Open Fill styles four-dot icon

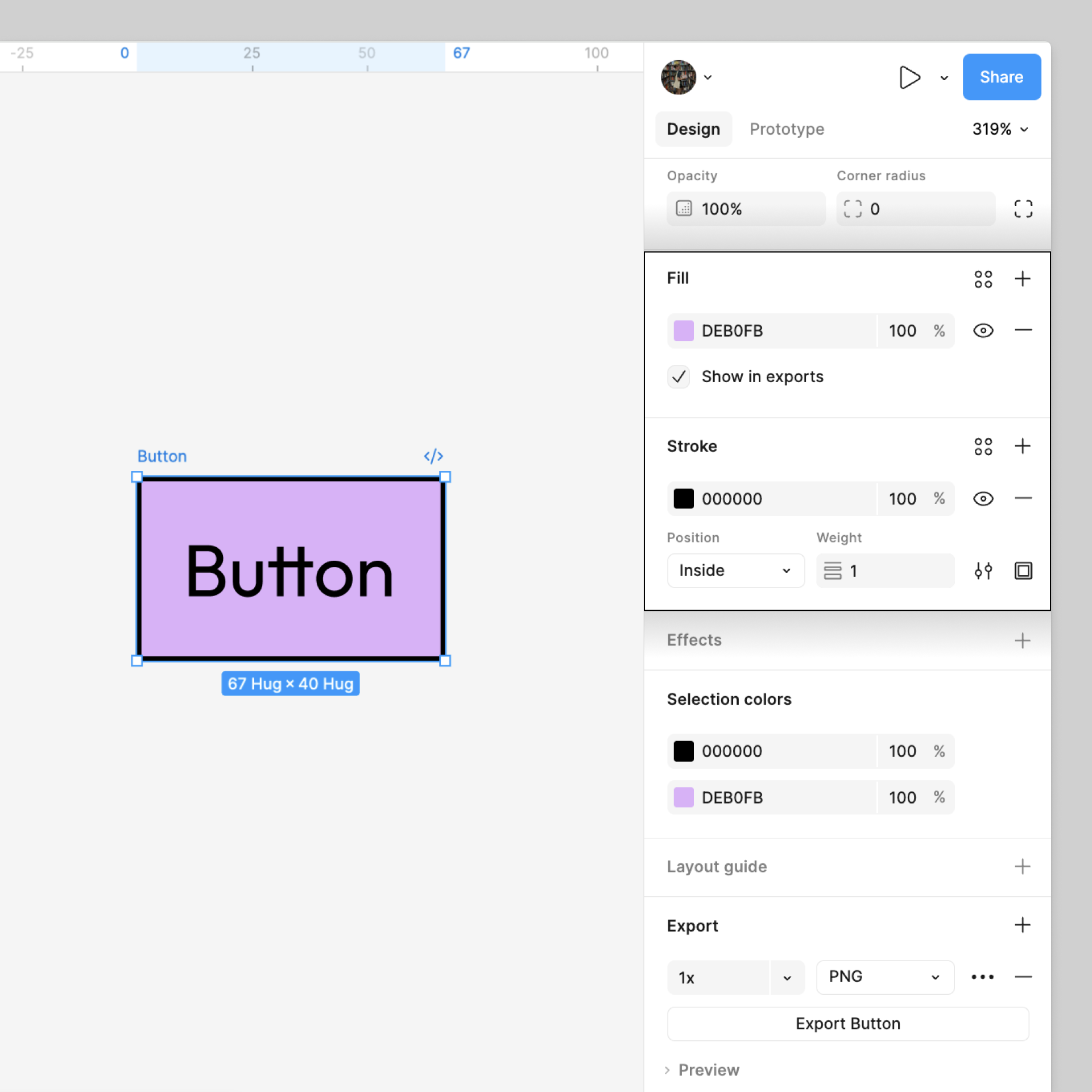pyautogui.click(x=983, y=279)
